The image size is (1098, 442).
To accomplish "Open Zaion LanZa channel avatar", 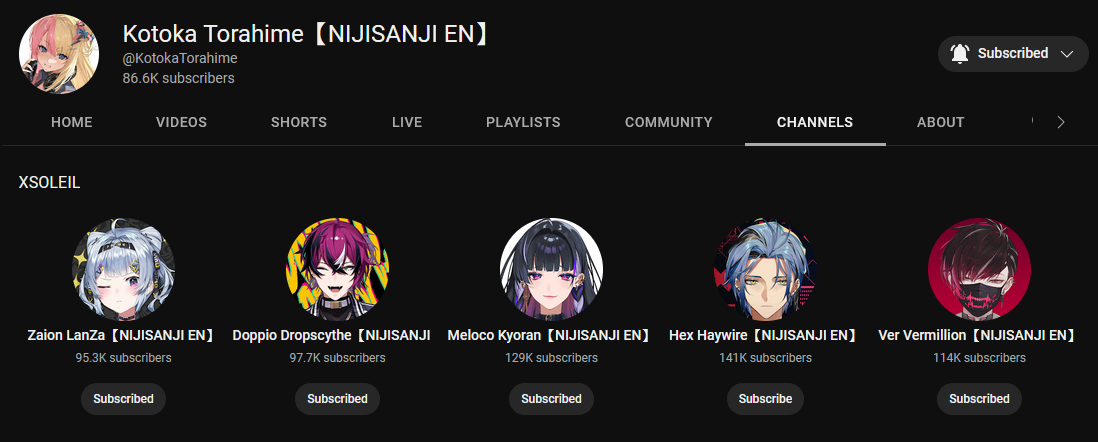I will pos(123,269).
